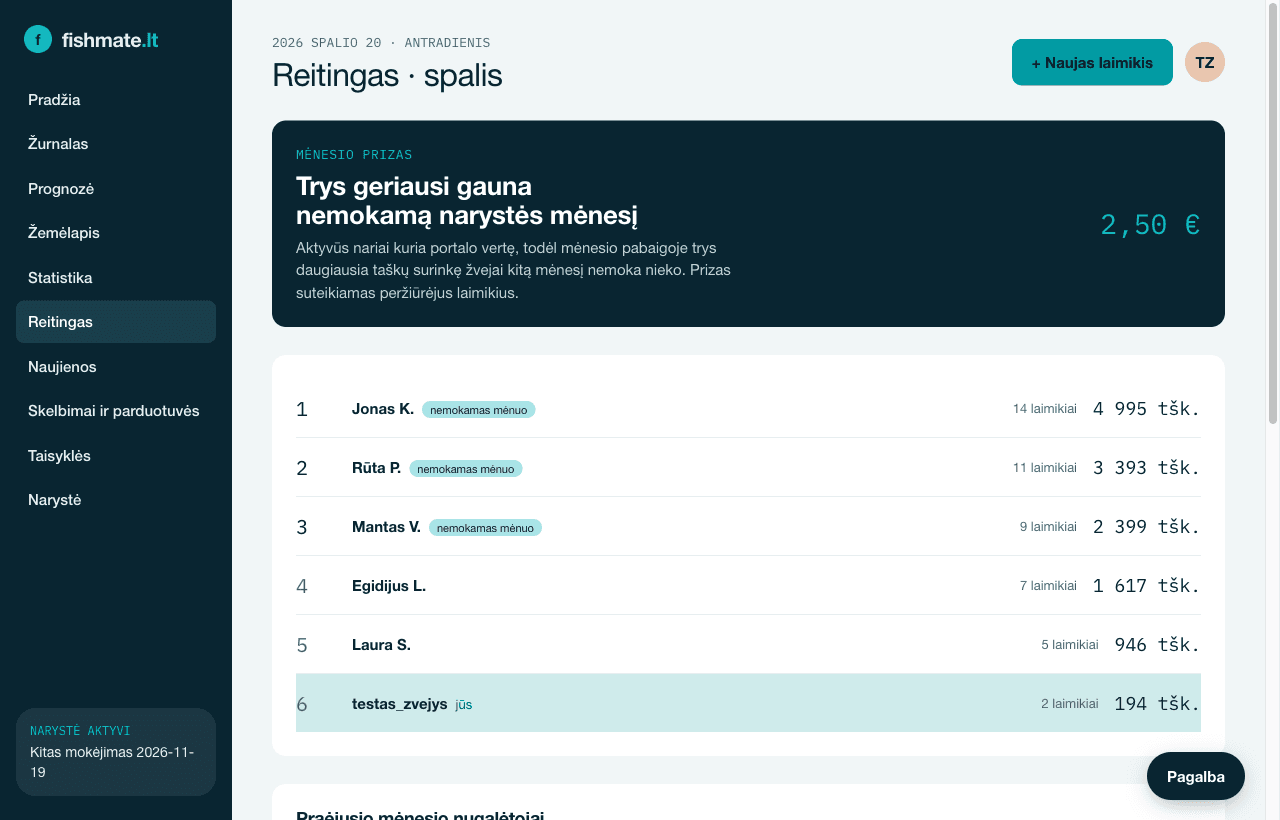Select Narystė in the sidebar
This screenshot has width=1280, height=820.
[116, 500]
